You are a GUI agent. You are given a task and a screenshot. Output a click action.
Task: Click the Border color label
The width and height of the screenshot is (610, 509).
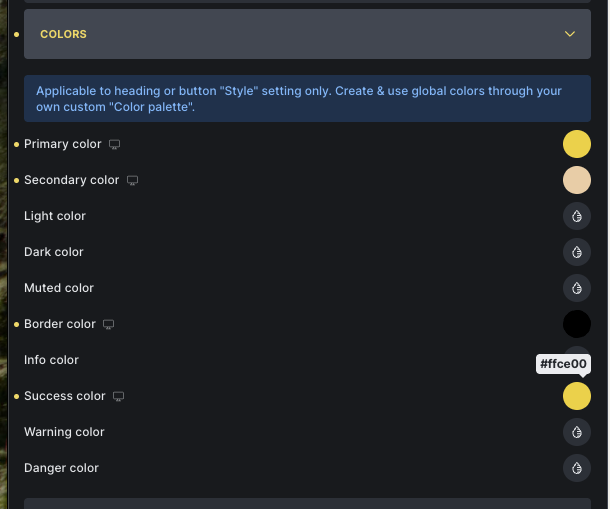pyautogui.click(x=60, y=324)
